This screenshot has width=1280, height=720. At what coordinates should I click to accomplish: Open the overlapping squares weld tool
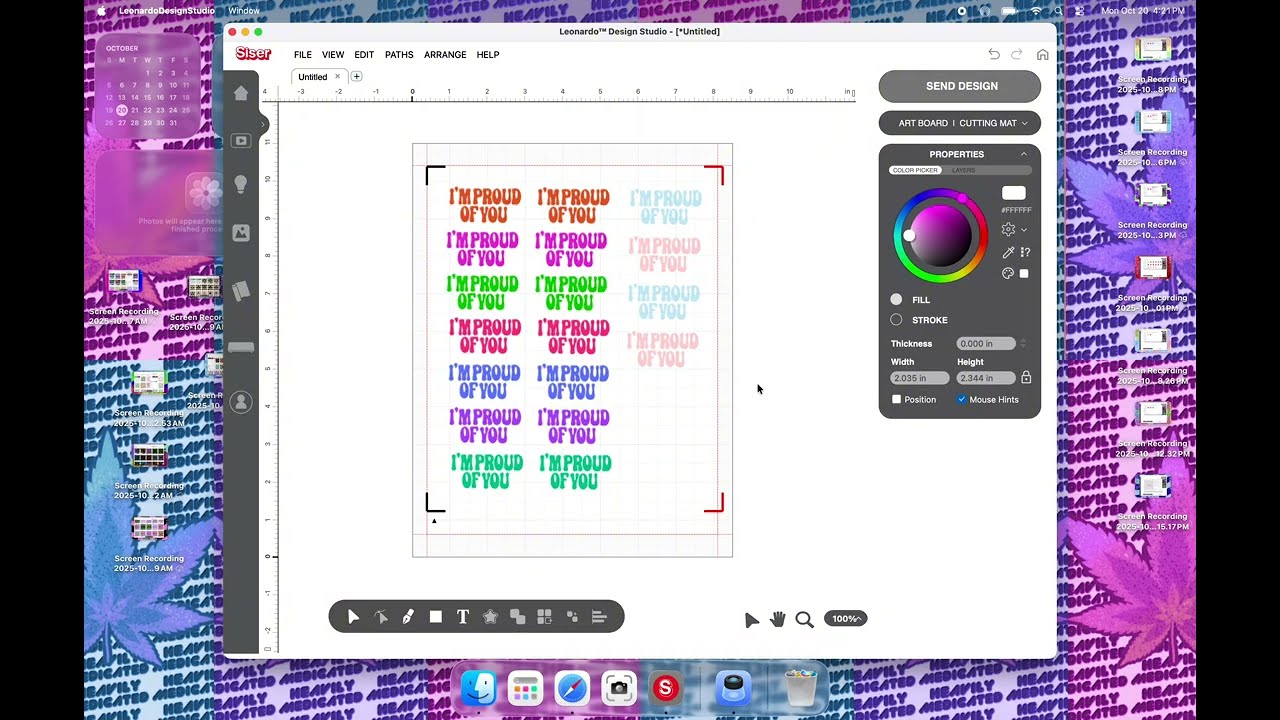(x=518, y=617)
